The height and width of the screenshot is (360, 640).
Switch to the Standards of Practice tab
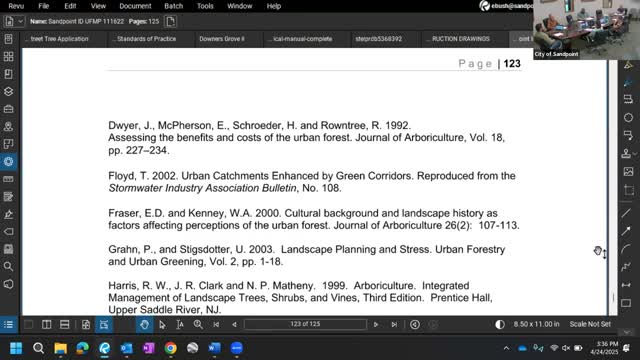point(147,39)
